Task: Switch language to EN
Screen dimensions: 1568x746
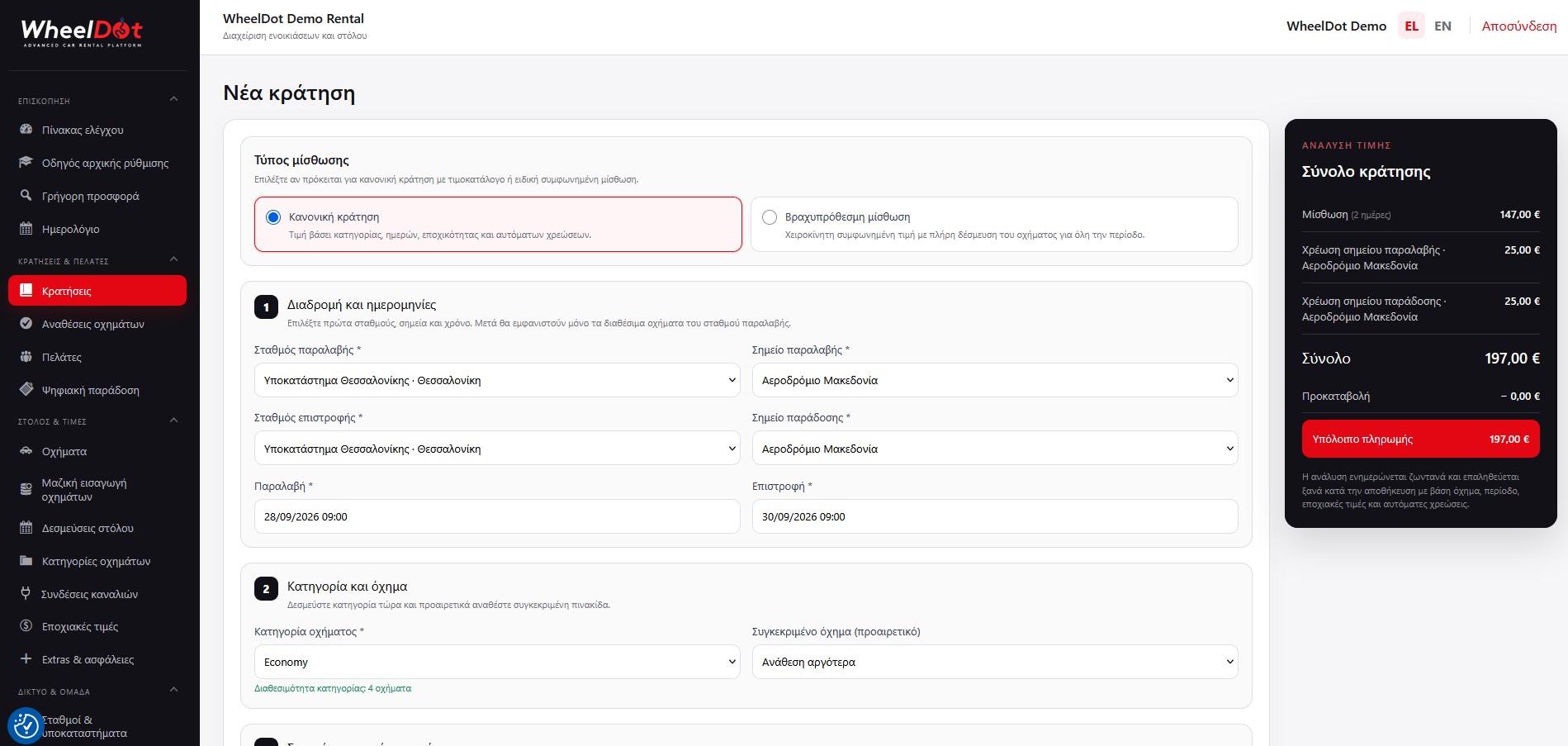Action: (x=1442, y=26)
